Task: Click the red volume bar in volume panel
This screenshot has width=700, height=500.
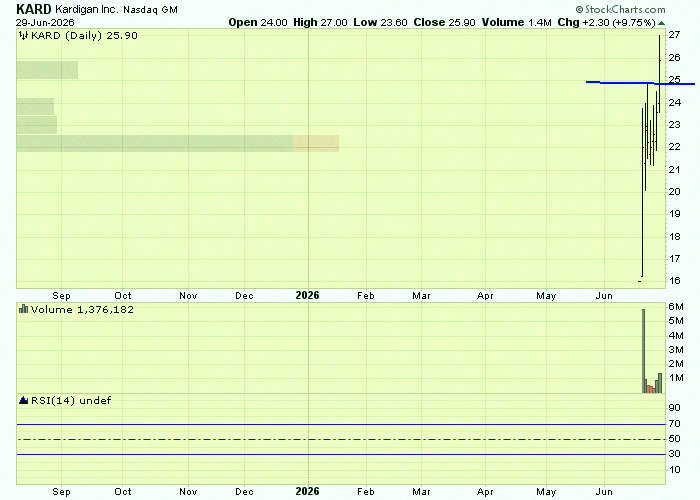Action: (650, 389)
